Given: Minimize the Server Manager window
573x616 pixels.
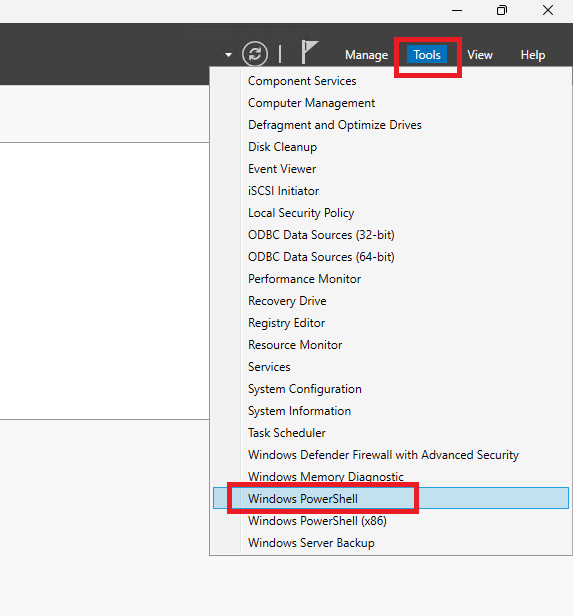Looking at the screenshot, I should [x=457, y=11].
